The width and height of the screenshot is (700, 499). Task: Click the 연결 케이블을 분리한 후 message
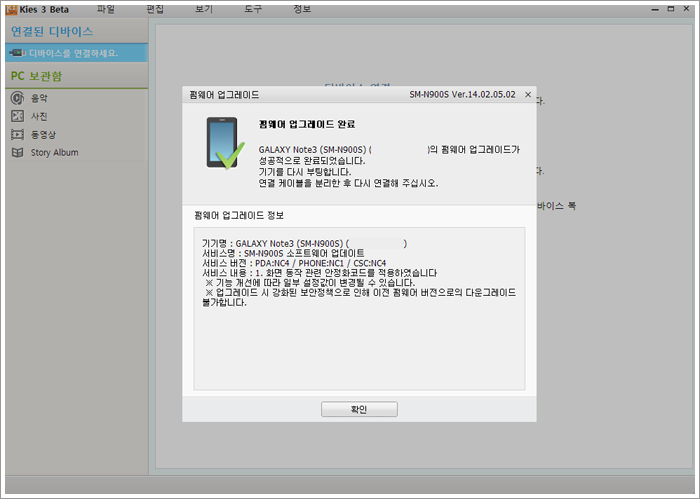[x=348, y=183]
